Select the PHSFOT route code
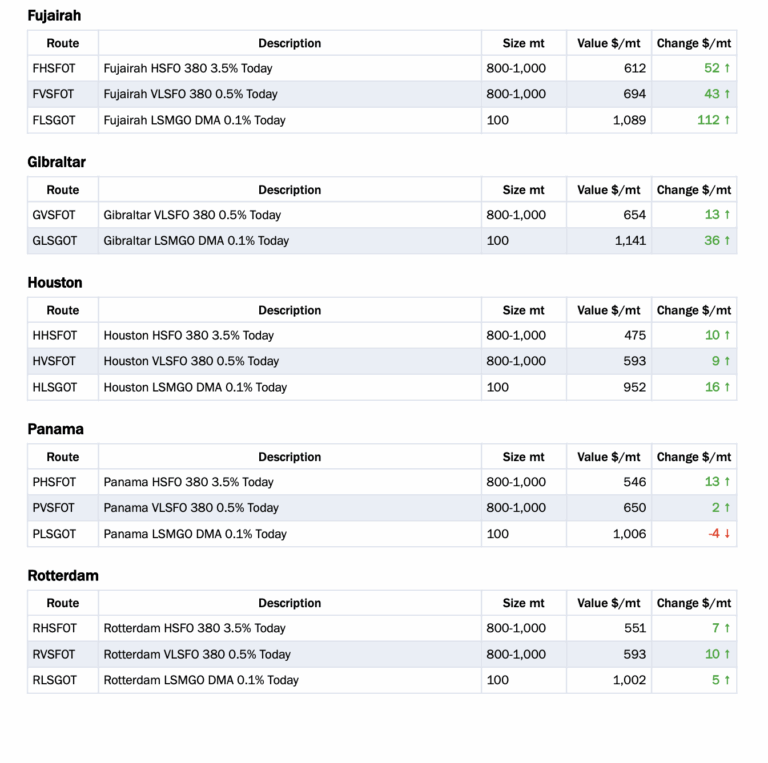Image resolution: width=768 pixels, height=763 pixels. pyautogui.click(x=54, y=482)
